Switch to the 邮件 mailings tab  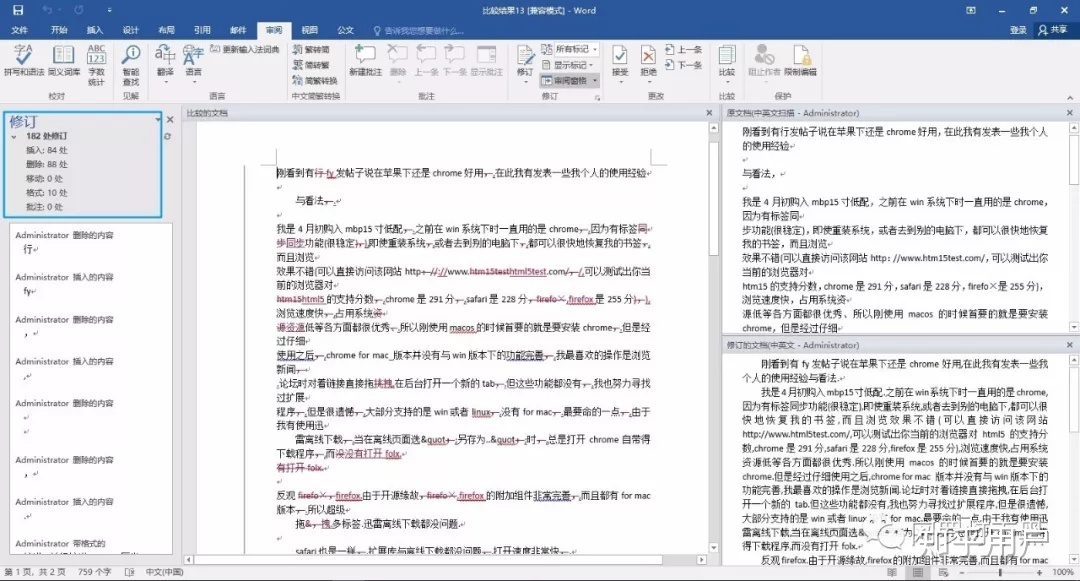[x=238, y=30]
